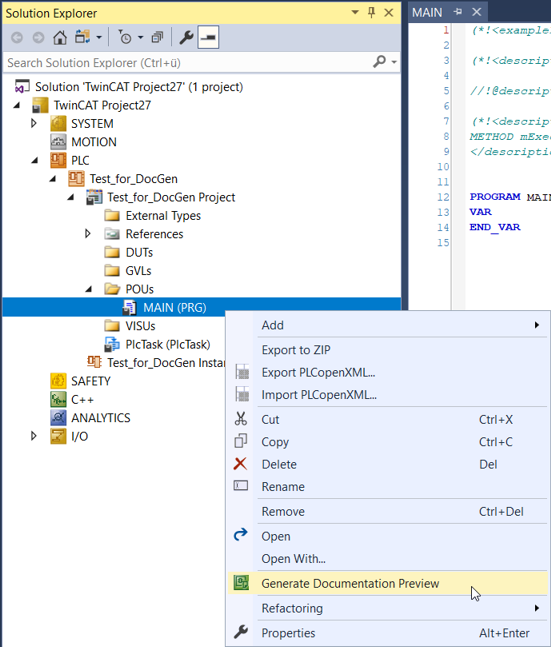Choose Open in the context menu
Image resolution: width=551 pixels, height=647 pixels.
(x=388, y=536)
